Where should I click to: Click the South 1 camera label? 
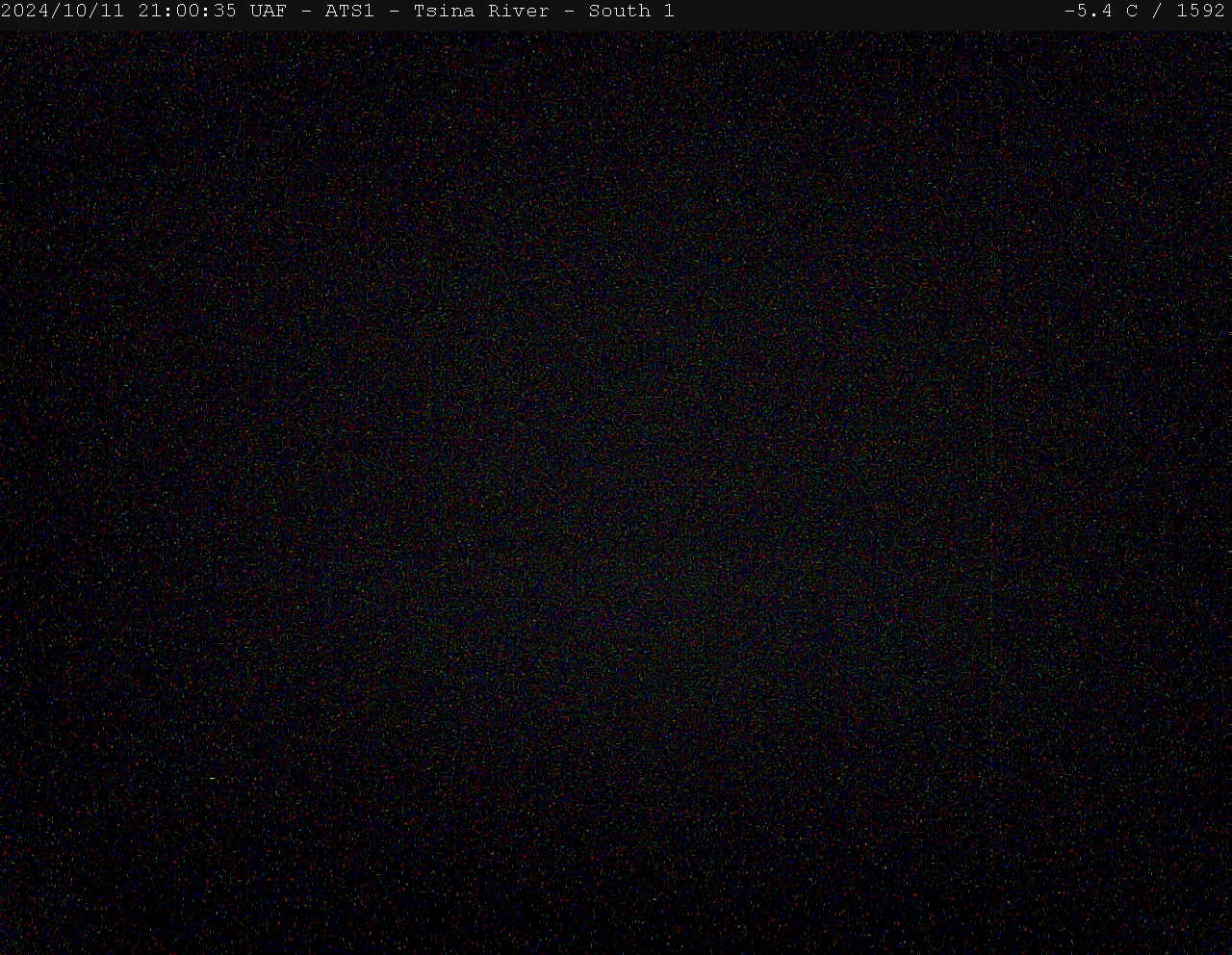pyautogui.click(x=631, y=12)
